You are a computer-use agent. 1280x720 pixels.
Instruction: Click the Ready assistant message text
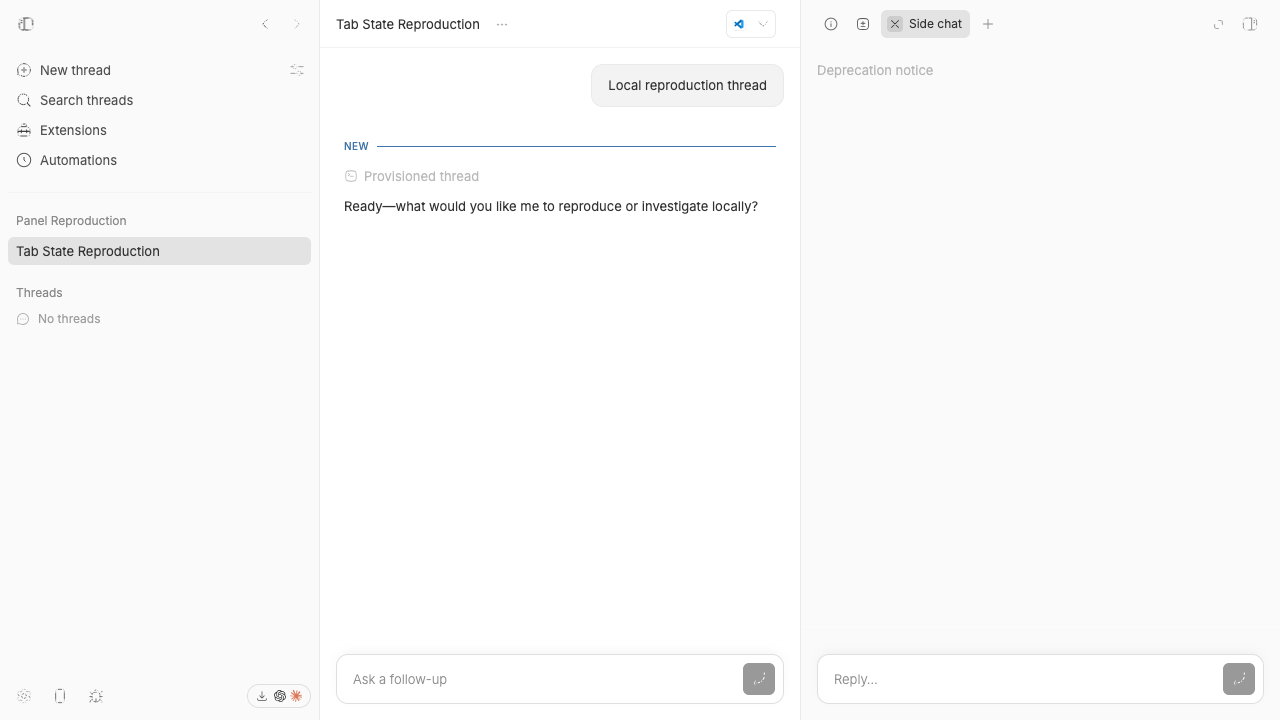coord(551,206)
